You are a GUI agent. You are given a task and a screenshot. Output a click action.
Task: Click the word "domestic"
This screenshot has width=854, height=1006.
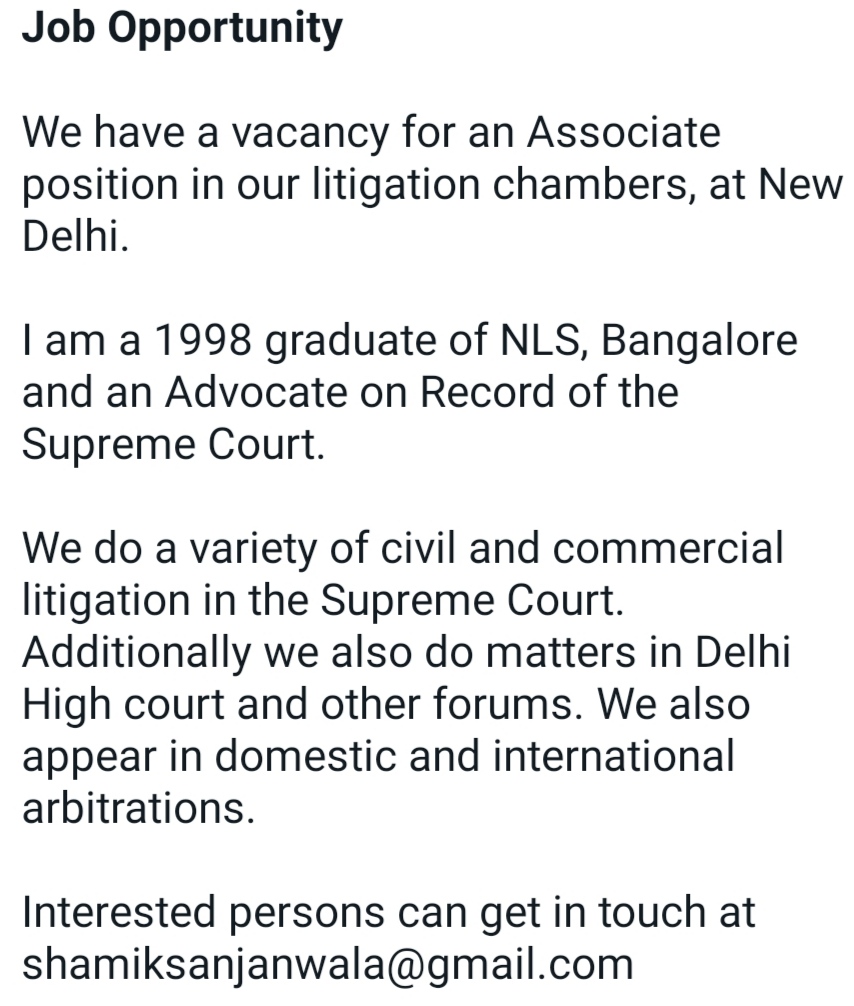(305, 756)
